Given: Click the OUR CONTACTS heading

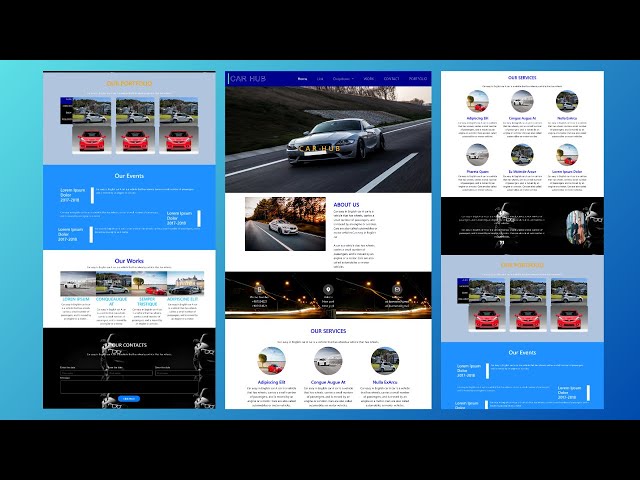Looking at the screenshot, I should [129, 345].
